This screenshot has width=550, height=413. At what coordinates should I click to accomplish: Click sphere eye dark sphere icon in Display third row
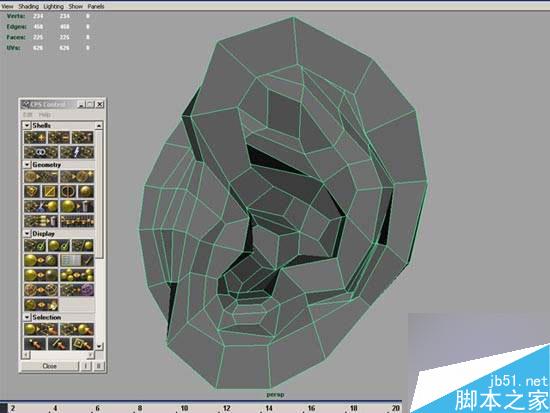[x=41, y=275]
